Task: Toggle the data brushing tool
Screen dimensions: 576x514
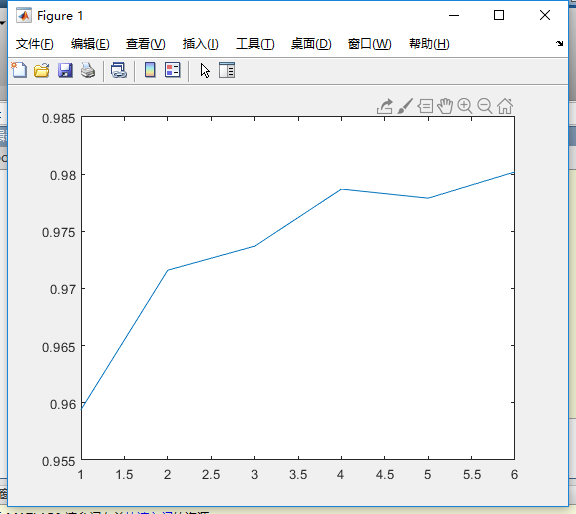Action: (405, 106)
